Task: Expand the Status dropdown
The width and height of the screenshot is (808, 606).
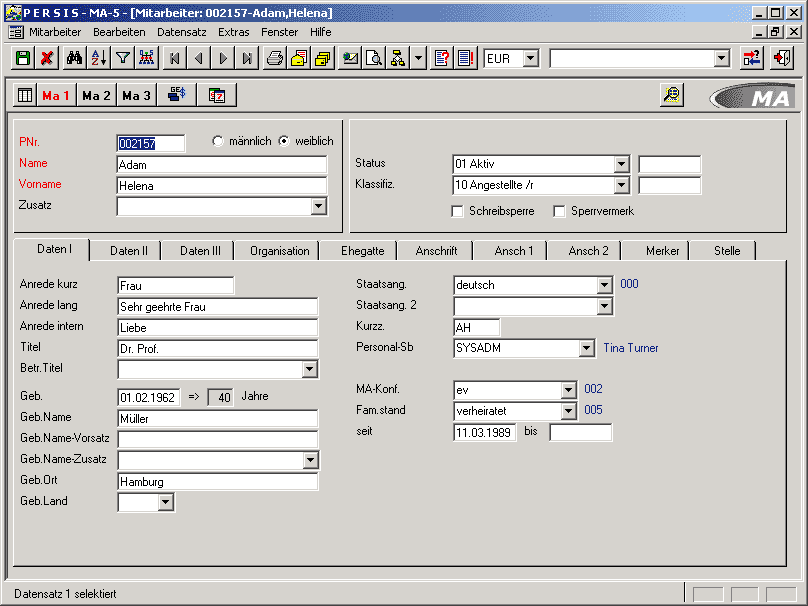Action: [x=621, y=164]
